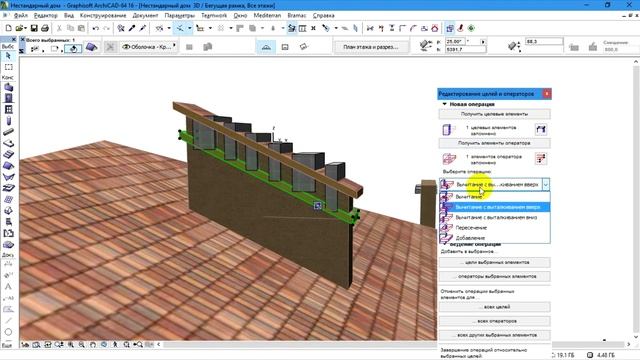Select the Door tool in toolbox

8,98
